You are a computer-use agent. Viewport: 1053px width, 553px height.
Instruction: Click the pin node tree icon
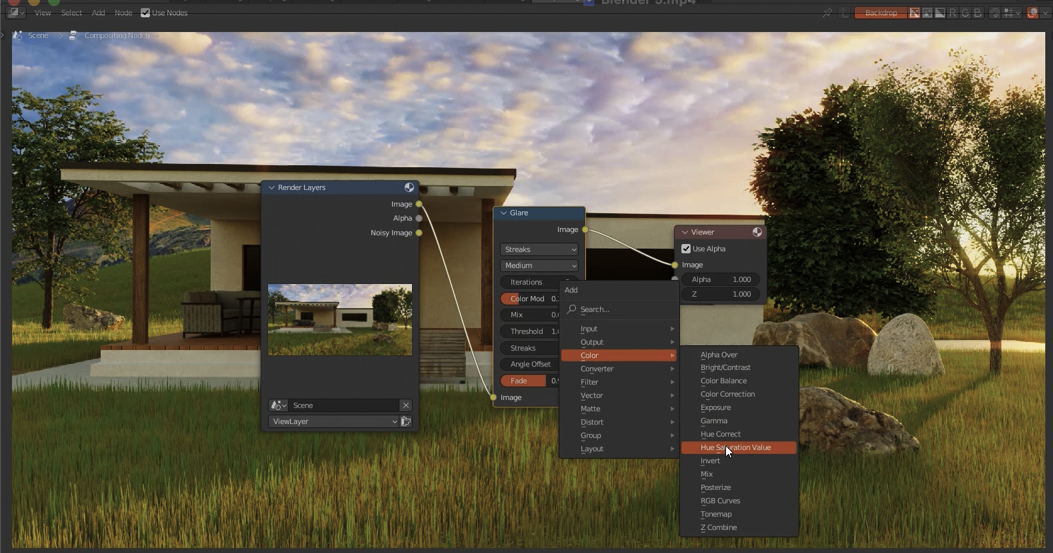click(827, 13)
